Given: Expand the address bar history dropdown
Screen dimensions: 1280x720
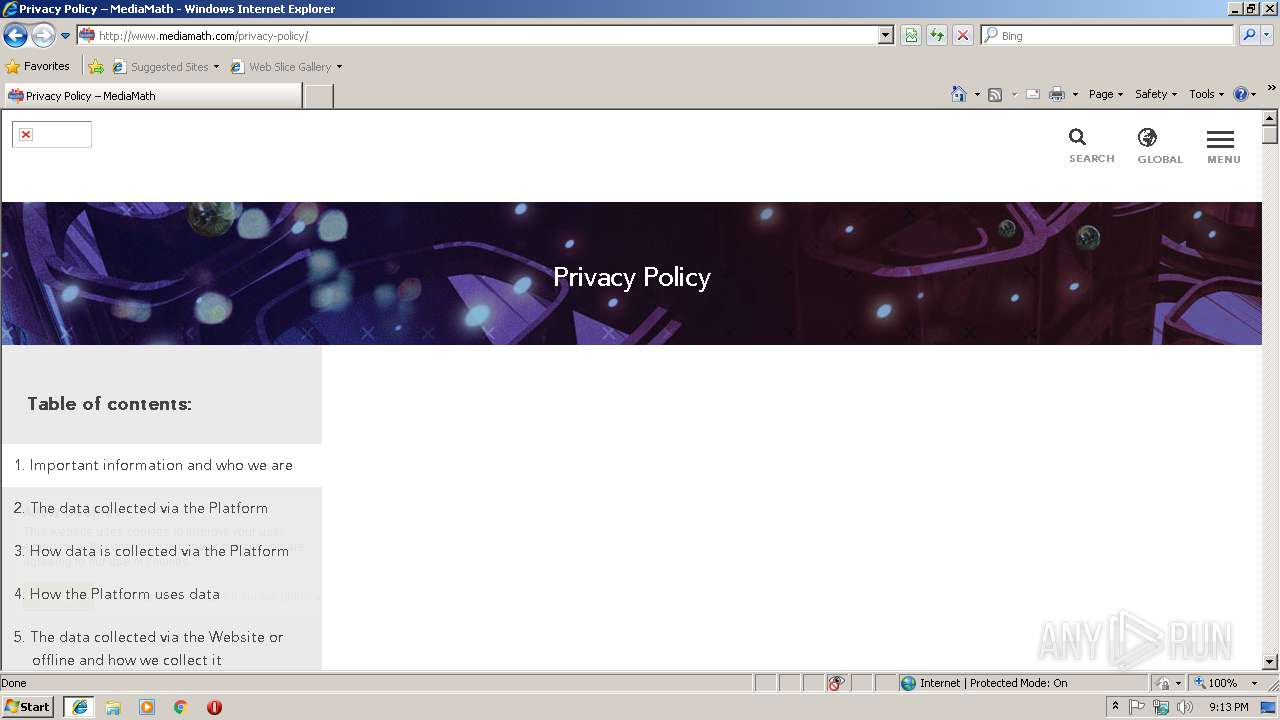Looking at the screenshot, I should pos(886,35).
